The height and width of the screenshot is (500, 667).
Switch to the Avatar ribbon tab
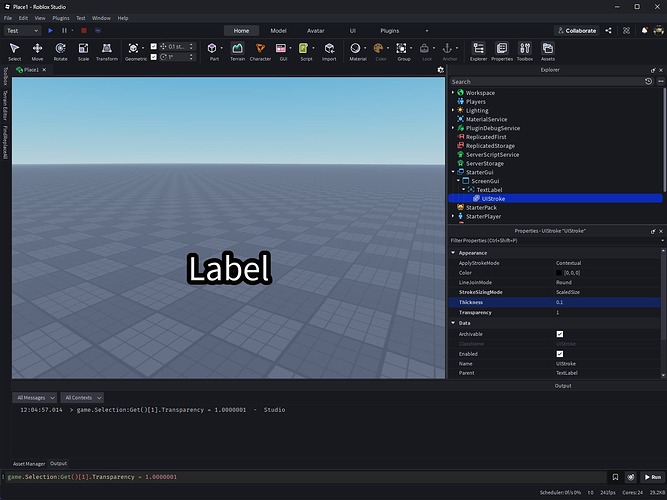(x=315, y=31)
